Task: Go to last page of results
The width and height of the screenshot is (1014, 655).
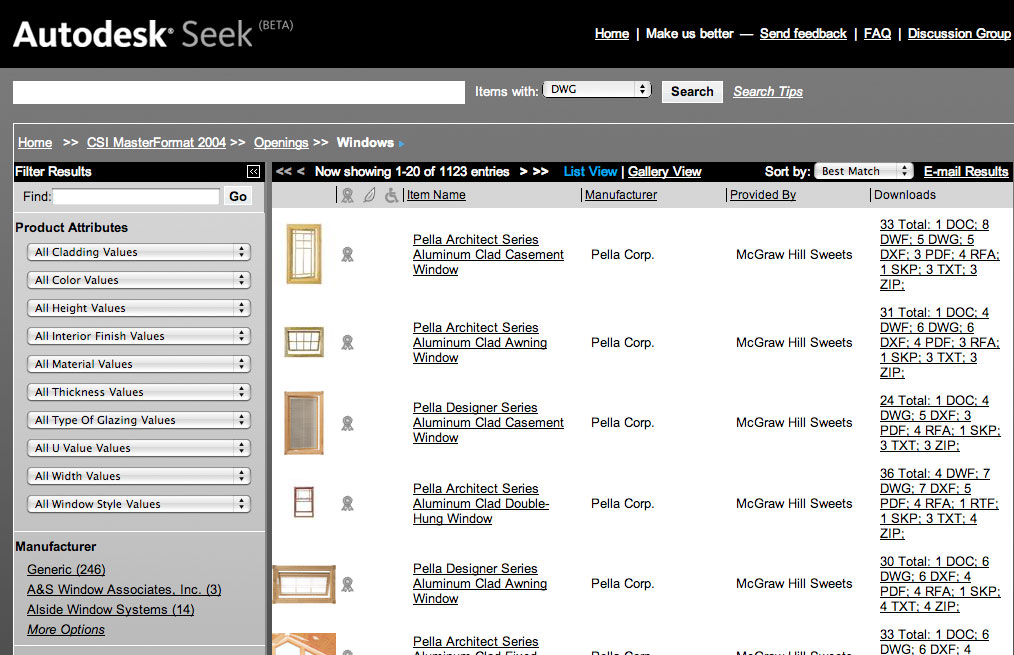Action: pos(541,171)
